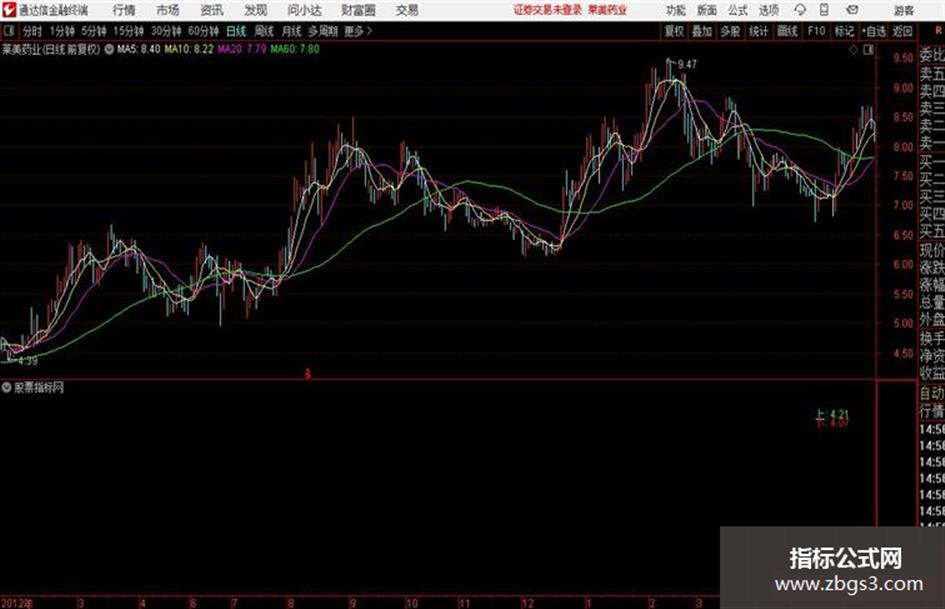Click the green 上:4.21 value in sub-chart
The image size is (945, 609).
point(832,414)
